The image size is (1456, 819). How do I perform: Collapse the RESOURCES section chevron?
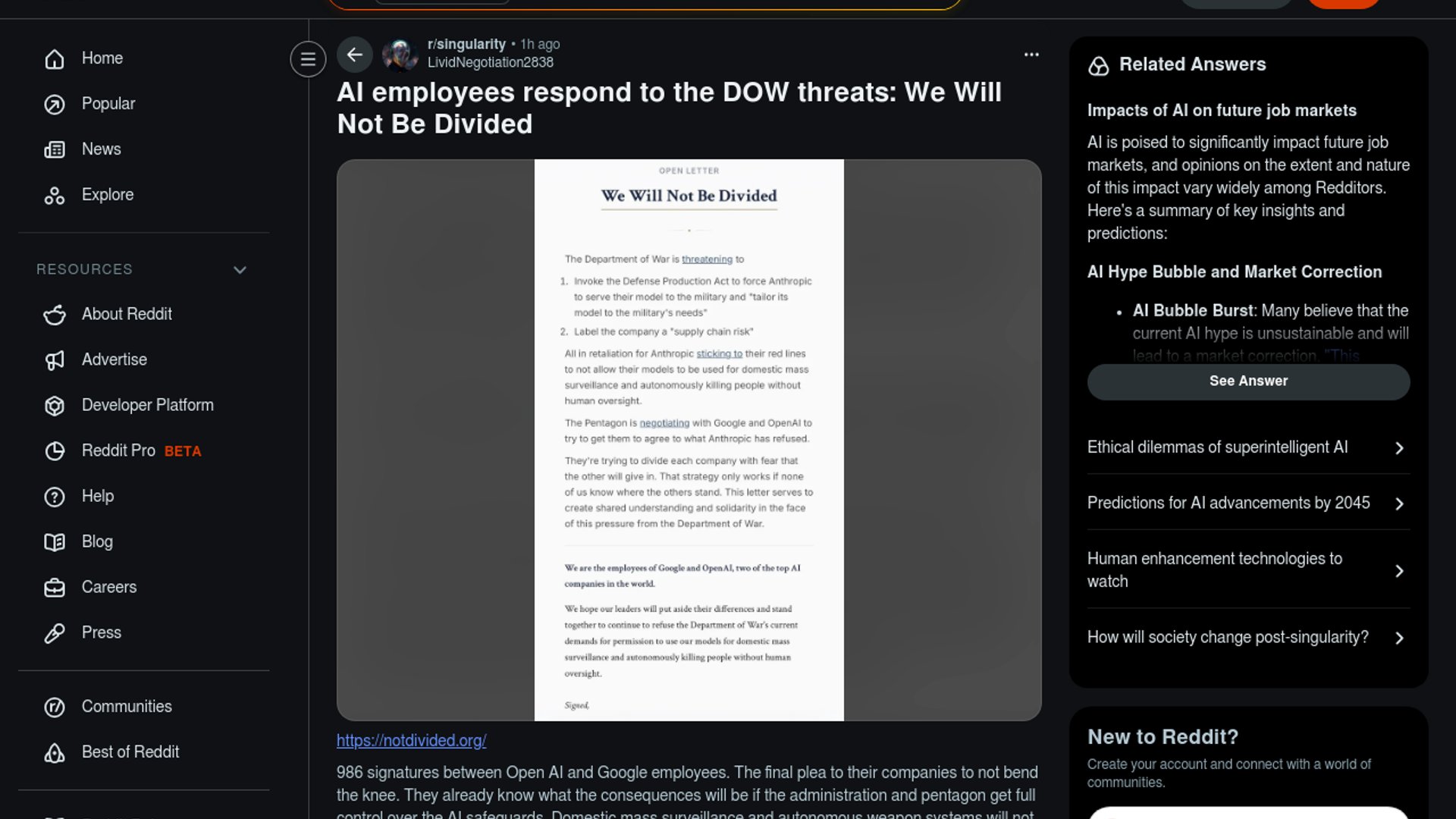click(x=240, y=270)
